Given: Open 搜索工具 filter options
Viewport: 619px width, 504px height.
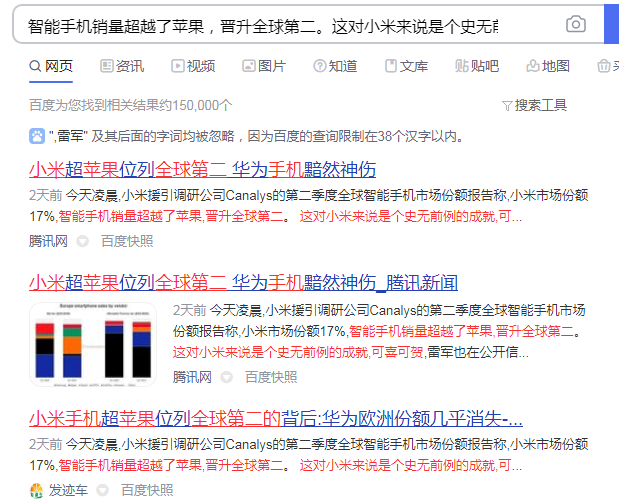Looking at the screenshot, I should tap(535, 105).
